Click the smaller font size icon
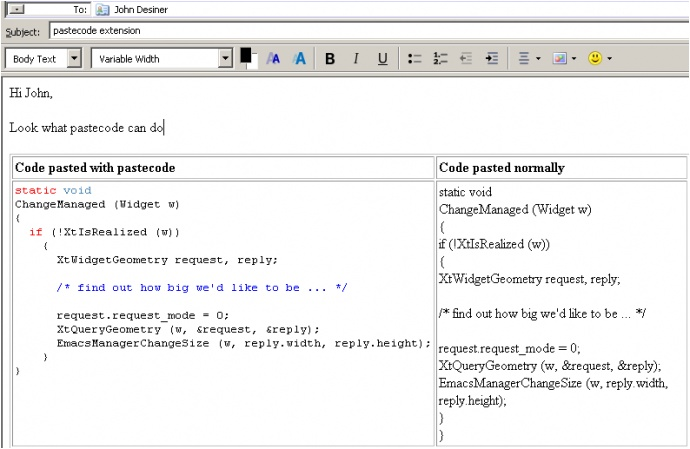Viewport: 690px width, 449px height. point(273,59)
